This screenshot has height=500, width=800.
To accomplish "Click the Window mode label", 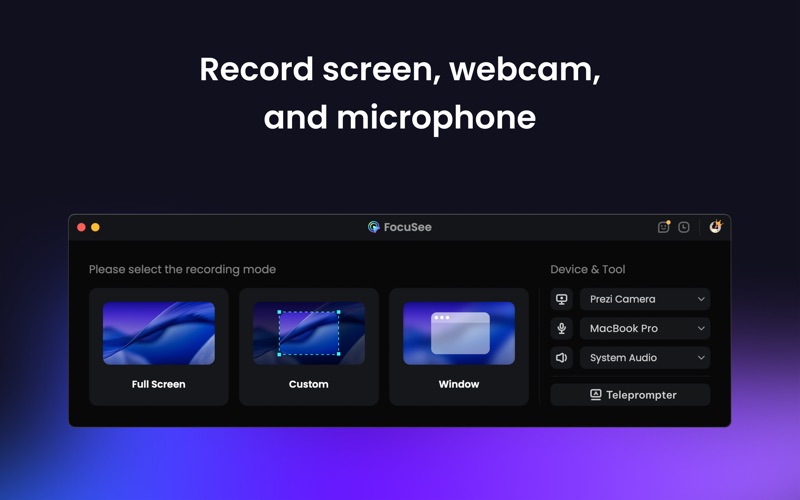I will pyautogui.click(x=459, y=384).
